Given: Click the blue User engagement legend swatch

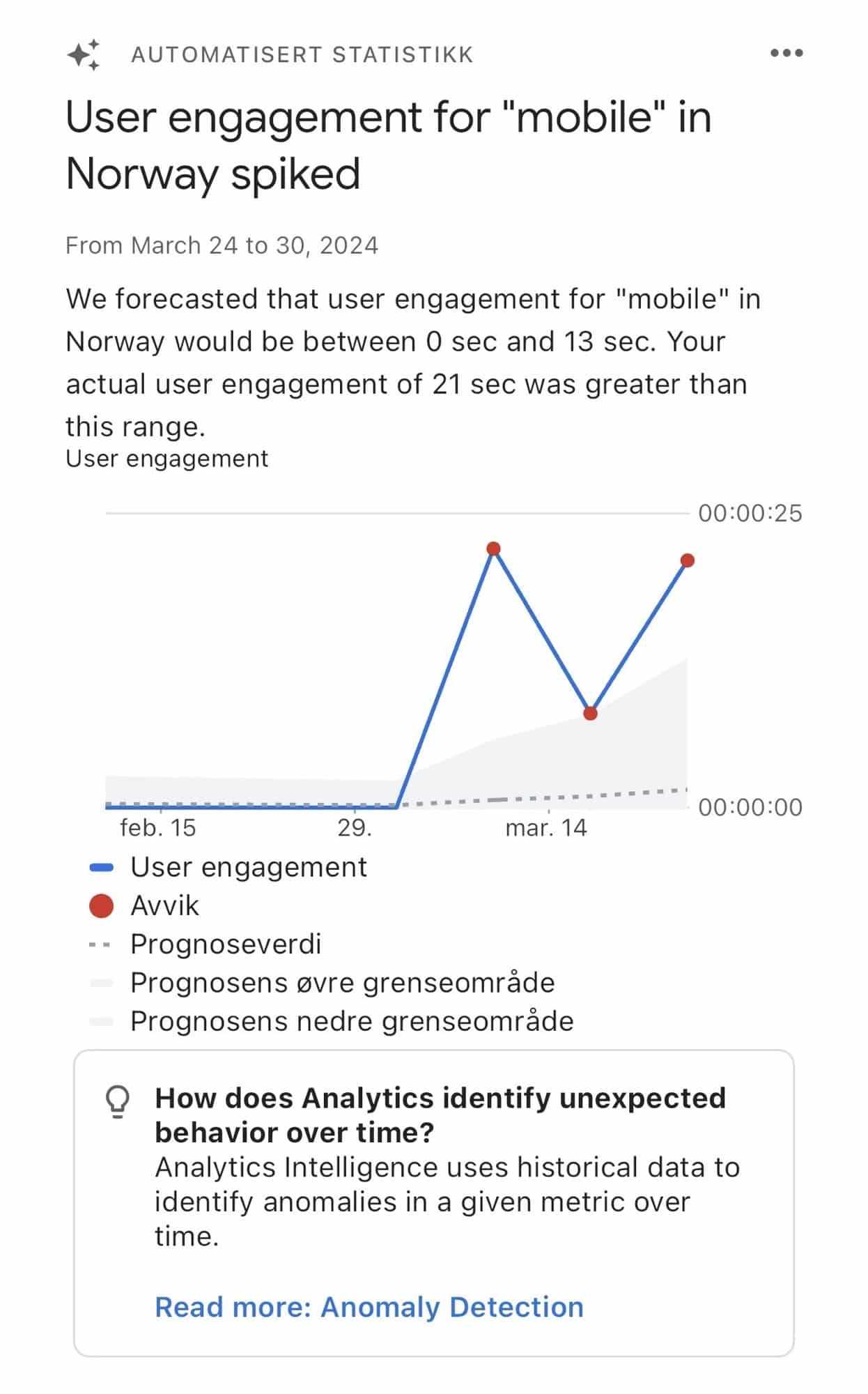Looking at the screenshot, I should pyautogui.click(x=102, y=868).
